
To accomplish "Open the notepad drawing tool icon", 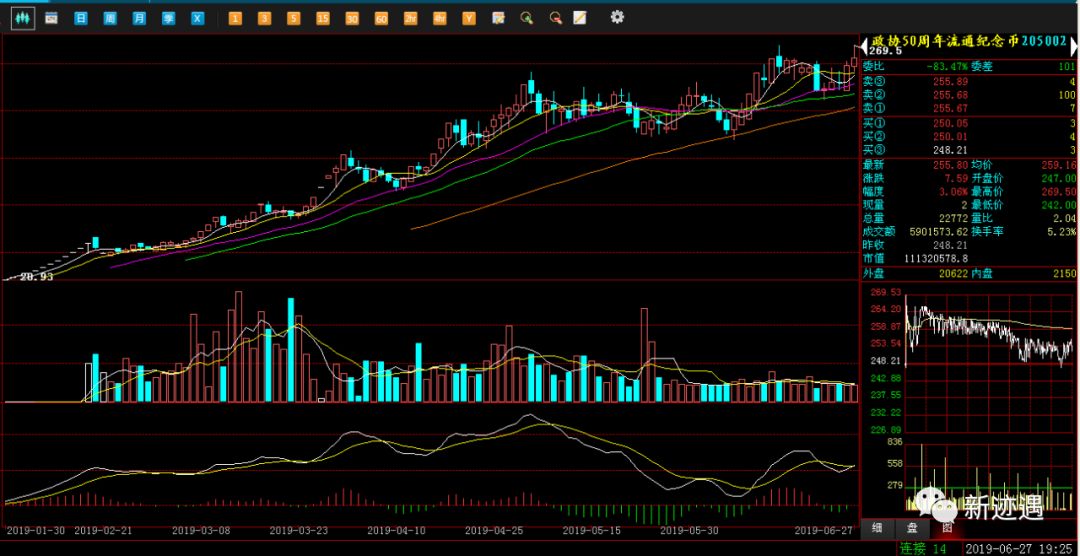I will [580, 19].
